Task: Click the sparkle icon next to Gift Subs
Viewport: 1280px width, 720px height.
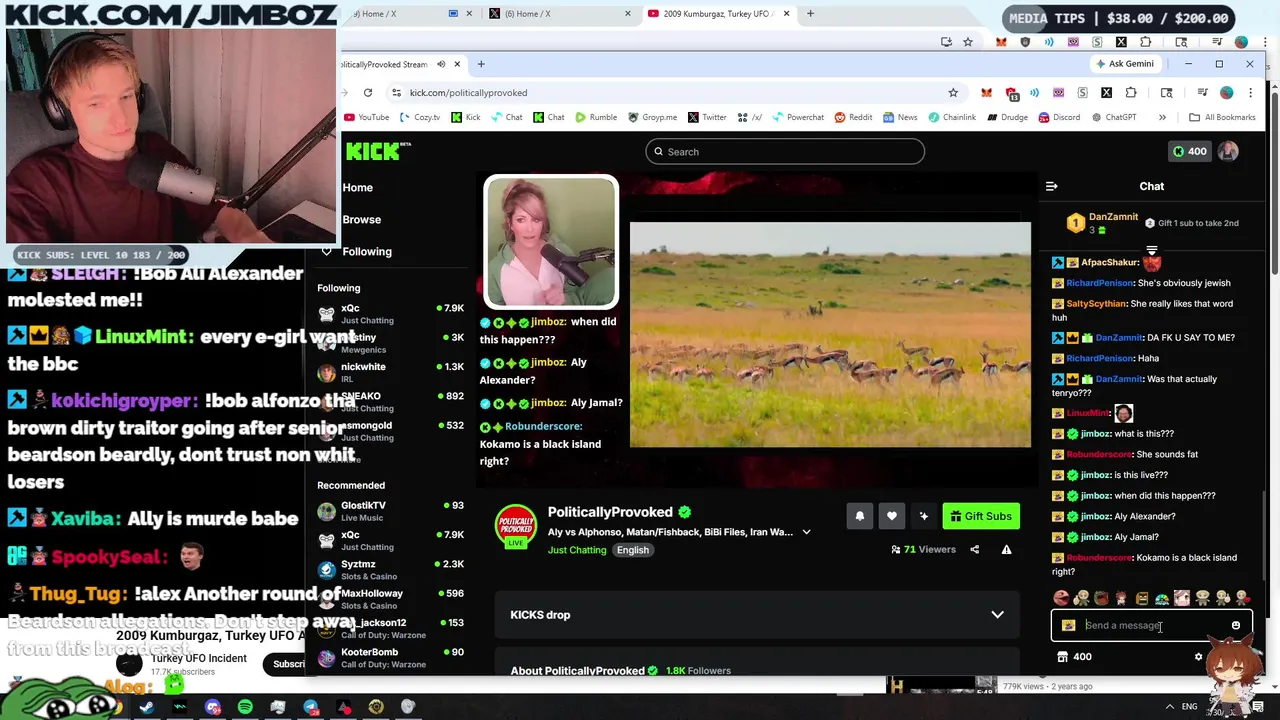Action: point(923,516)
